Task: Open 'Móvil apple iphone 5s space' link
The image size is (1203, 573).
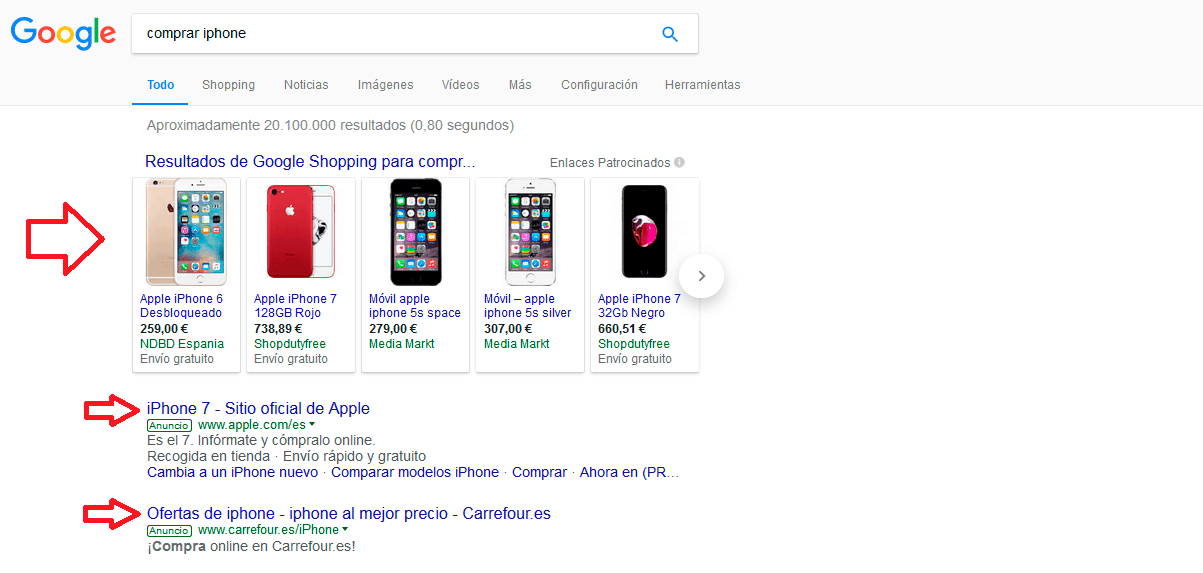Action: [415, 306]
